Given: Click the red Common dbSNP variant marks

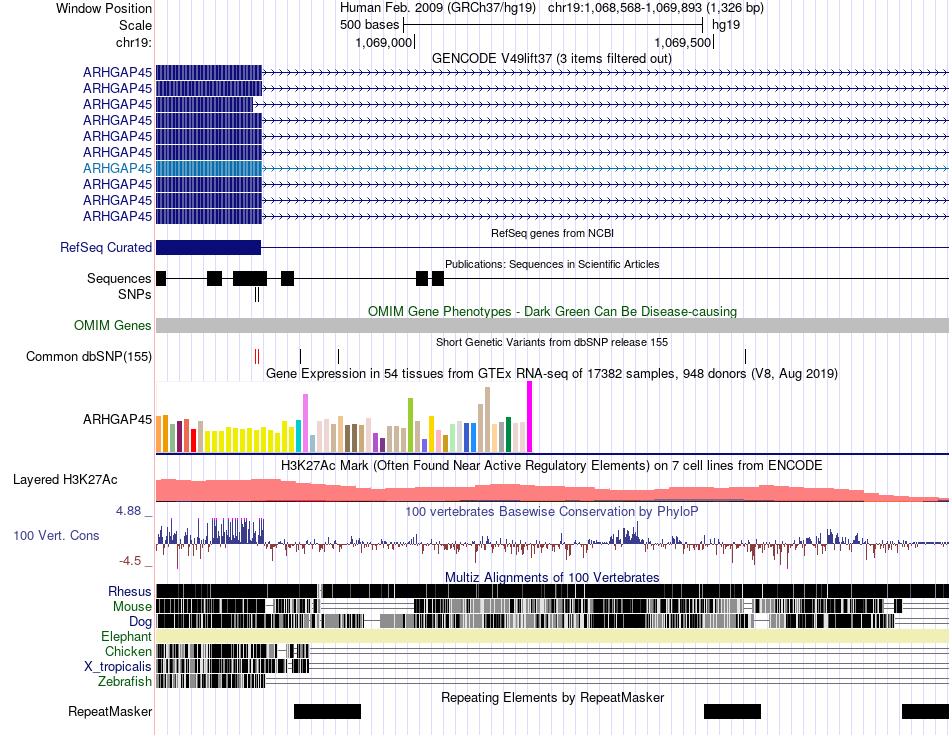Looking at the screenshot, I should tap(257, 356).
